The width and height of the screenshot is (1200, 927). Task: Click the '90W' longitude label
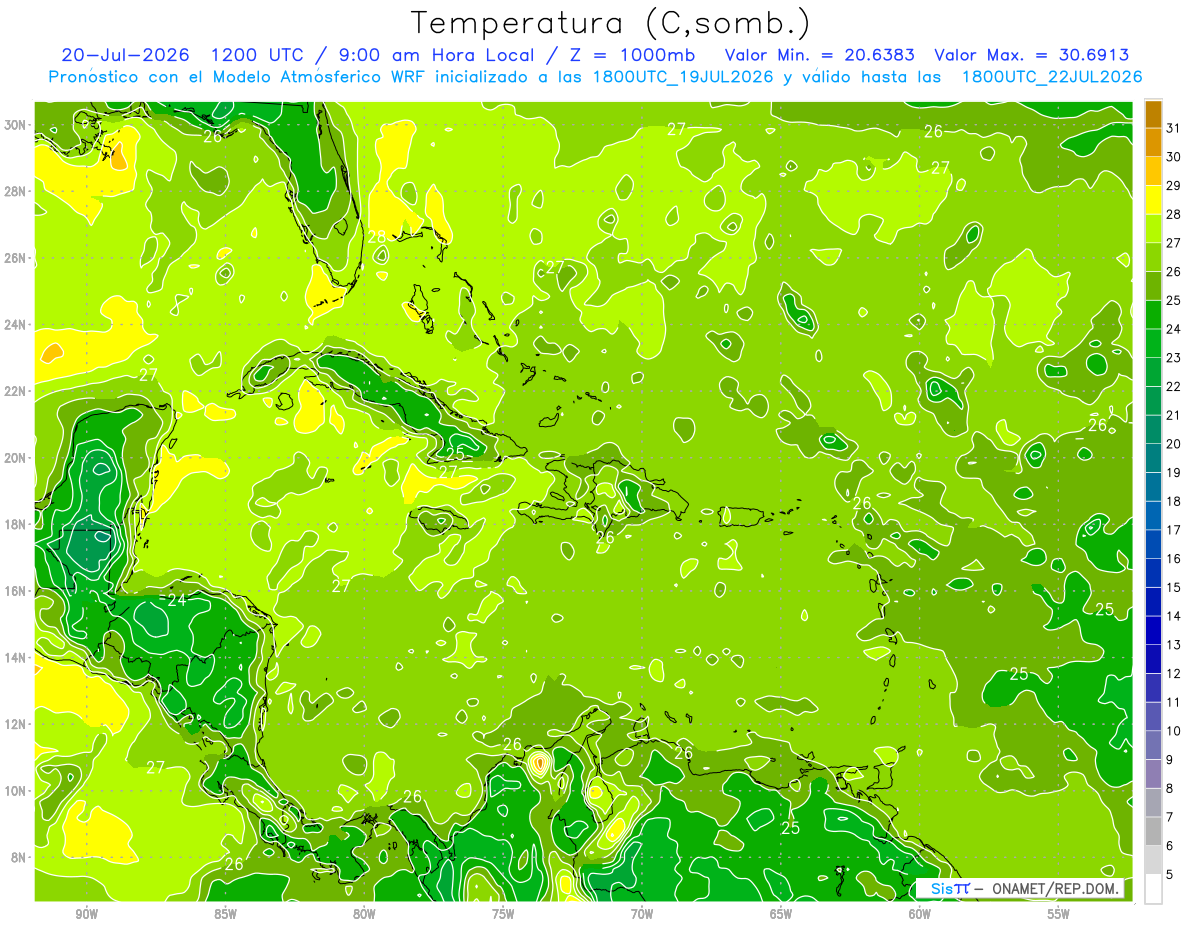(86, 914)
